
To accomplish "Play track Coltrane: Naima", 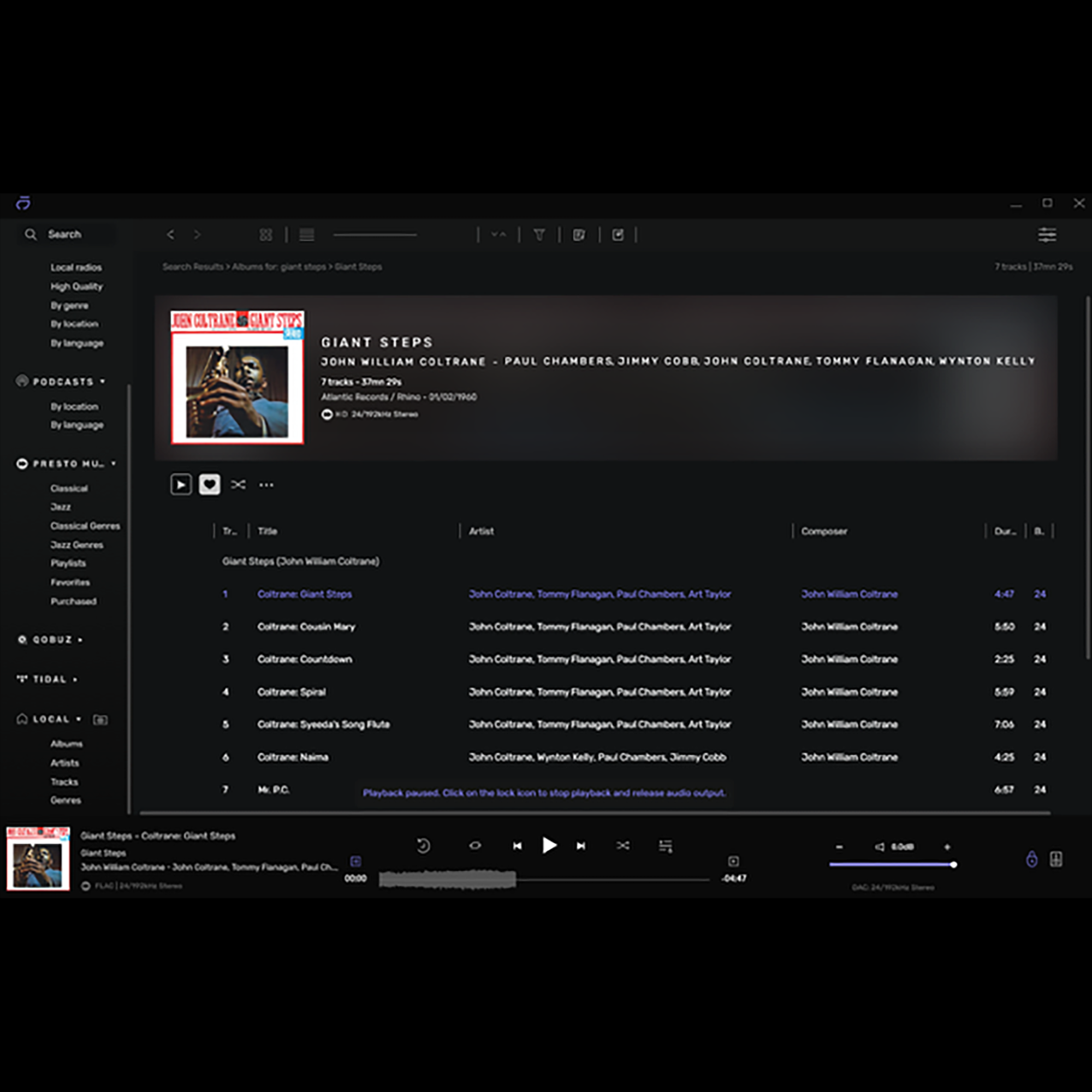I will tap(293, 757).
